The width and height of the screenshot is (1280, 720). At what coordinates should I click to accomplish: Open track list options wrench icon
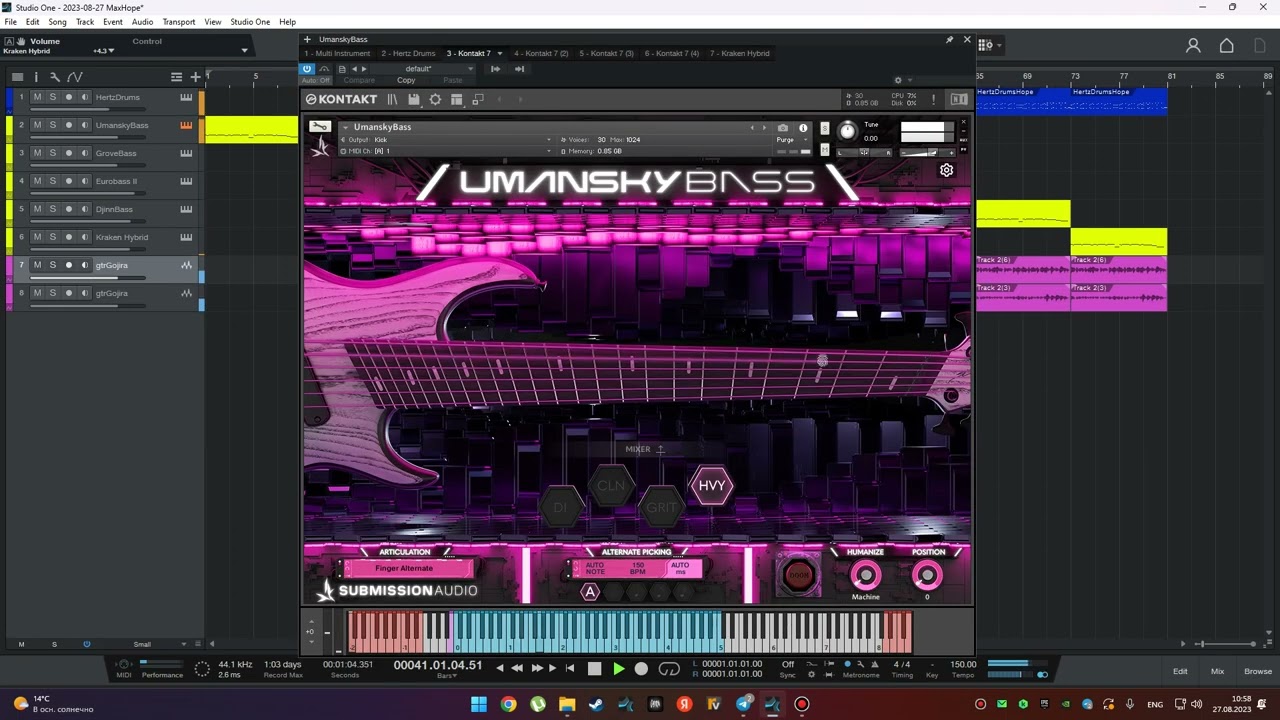[x=55, y=77]
